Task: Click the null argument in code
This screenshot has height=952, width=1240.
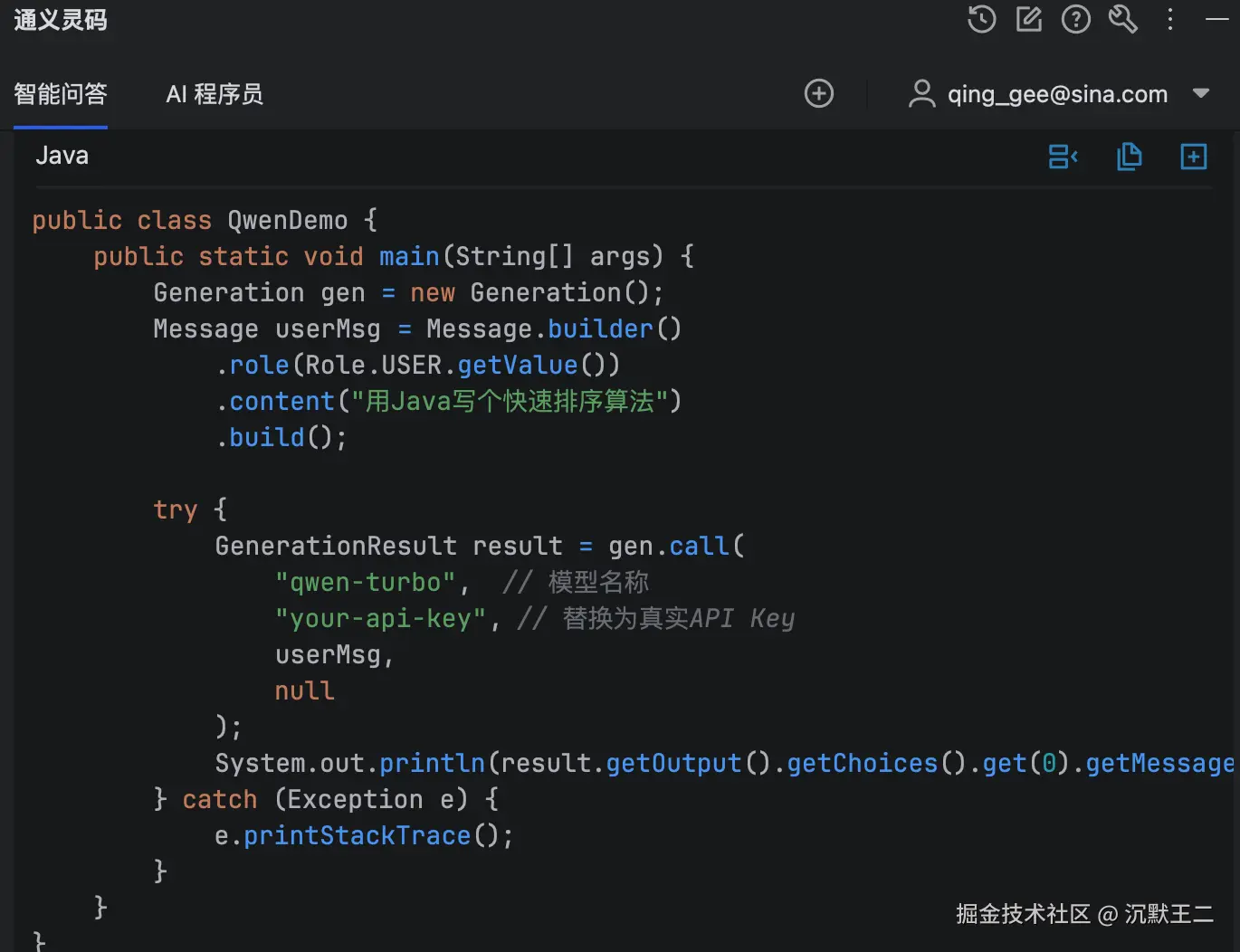Action: (x=305, y=690)
